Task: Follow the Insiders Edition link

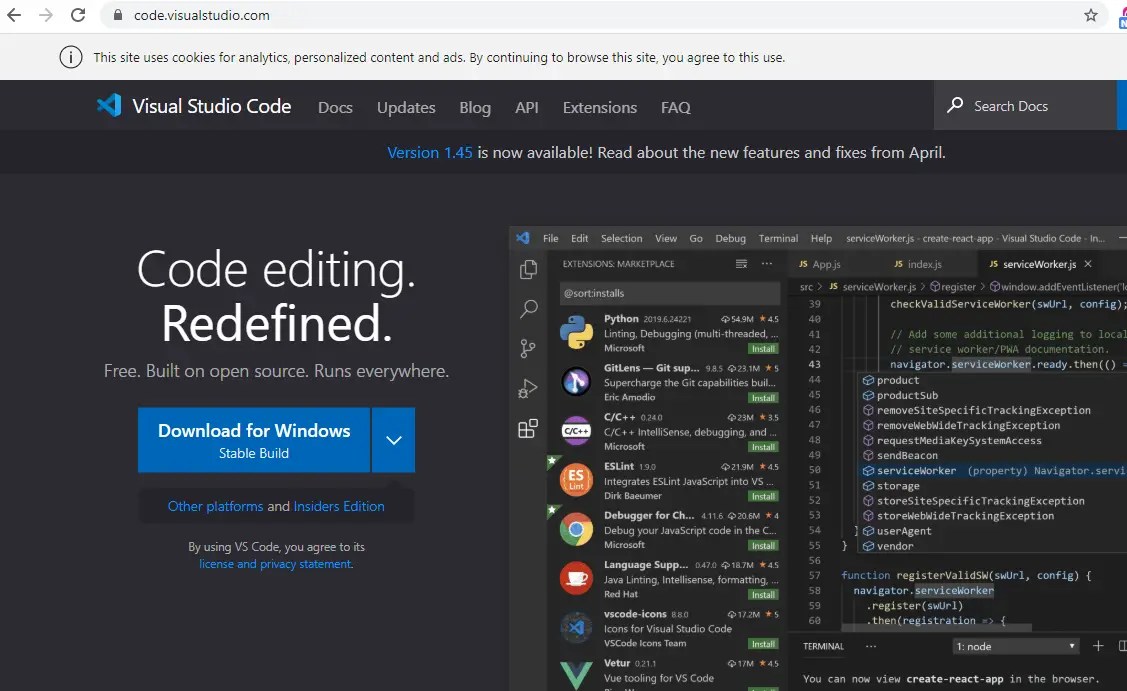Action: click(339, 506)
